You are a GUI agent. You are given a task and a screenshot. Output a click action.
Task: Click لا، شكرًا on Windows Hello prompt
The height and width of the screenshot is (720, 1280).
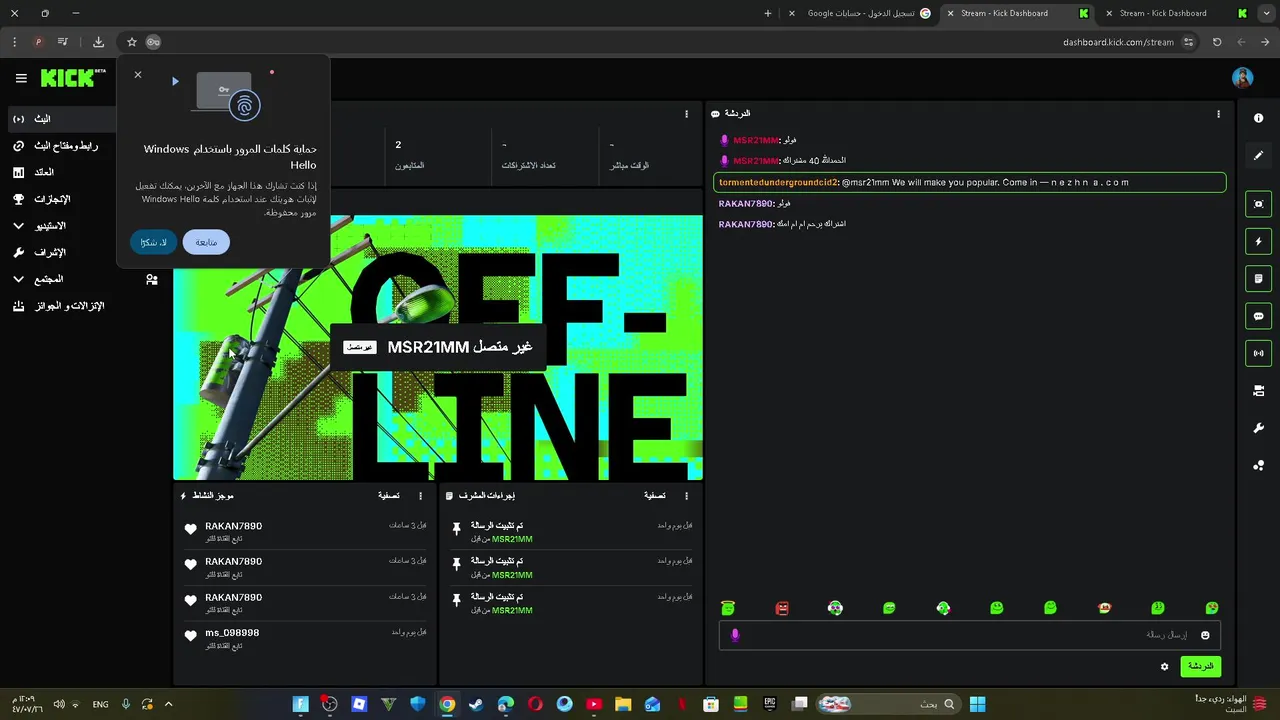153,242
